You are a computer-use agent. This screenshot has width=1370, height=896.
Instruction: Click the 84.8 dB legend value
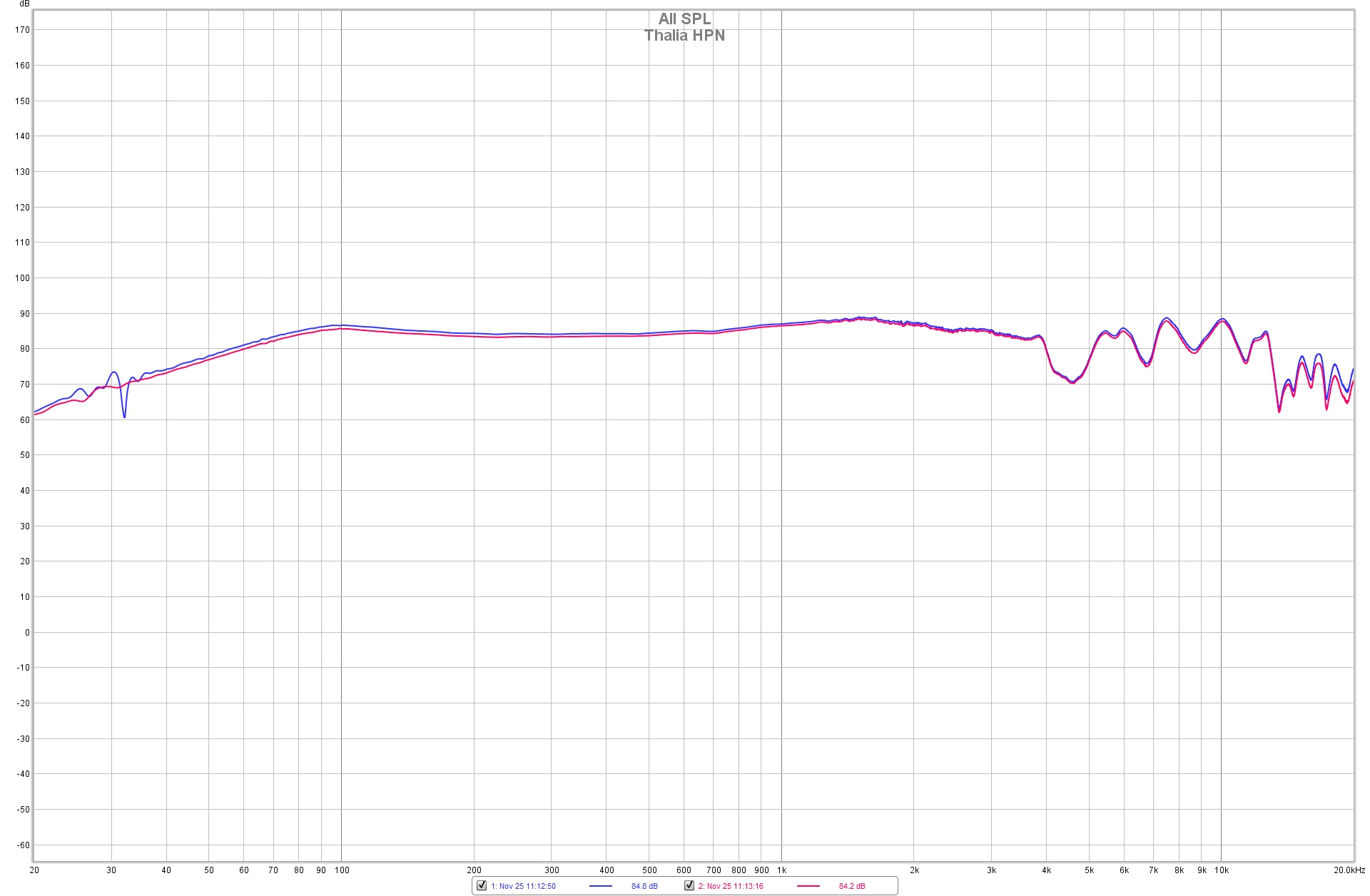[644, 886]
